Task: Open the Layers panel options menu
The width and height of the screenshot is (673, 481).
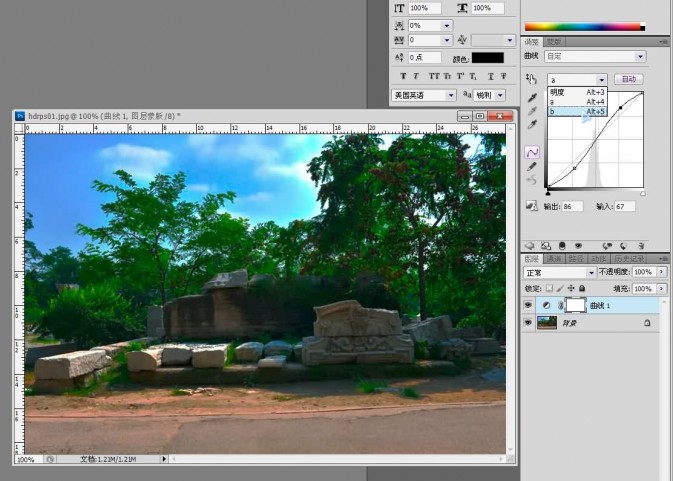Action: 664,259
